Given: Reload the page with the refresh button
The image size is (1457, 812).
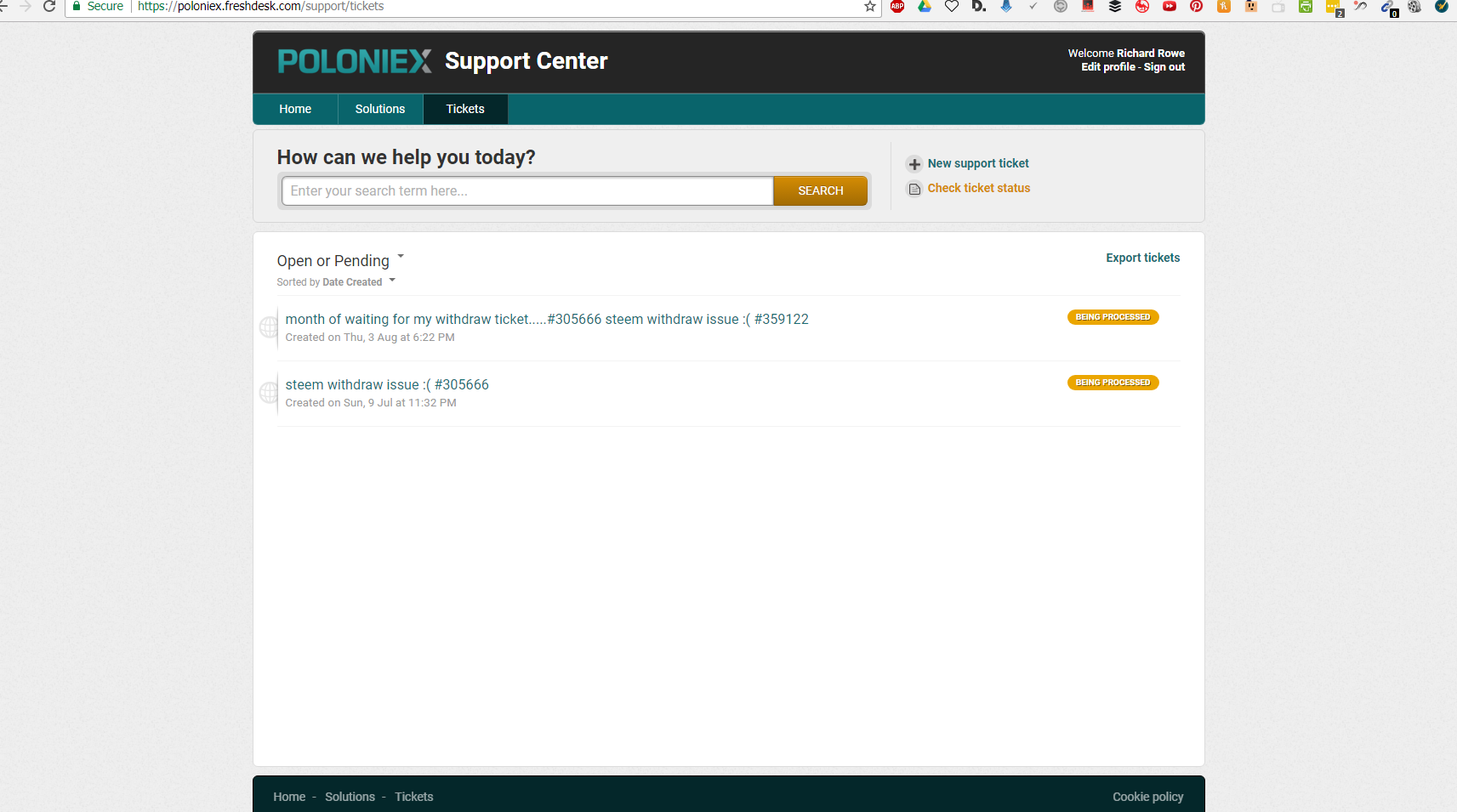Looking at the screenshot, I should (x=49, y=6).
